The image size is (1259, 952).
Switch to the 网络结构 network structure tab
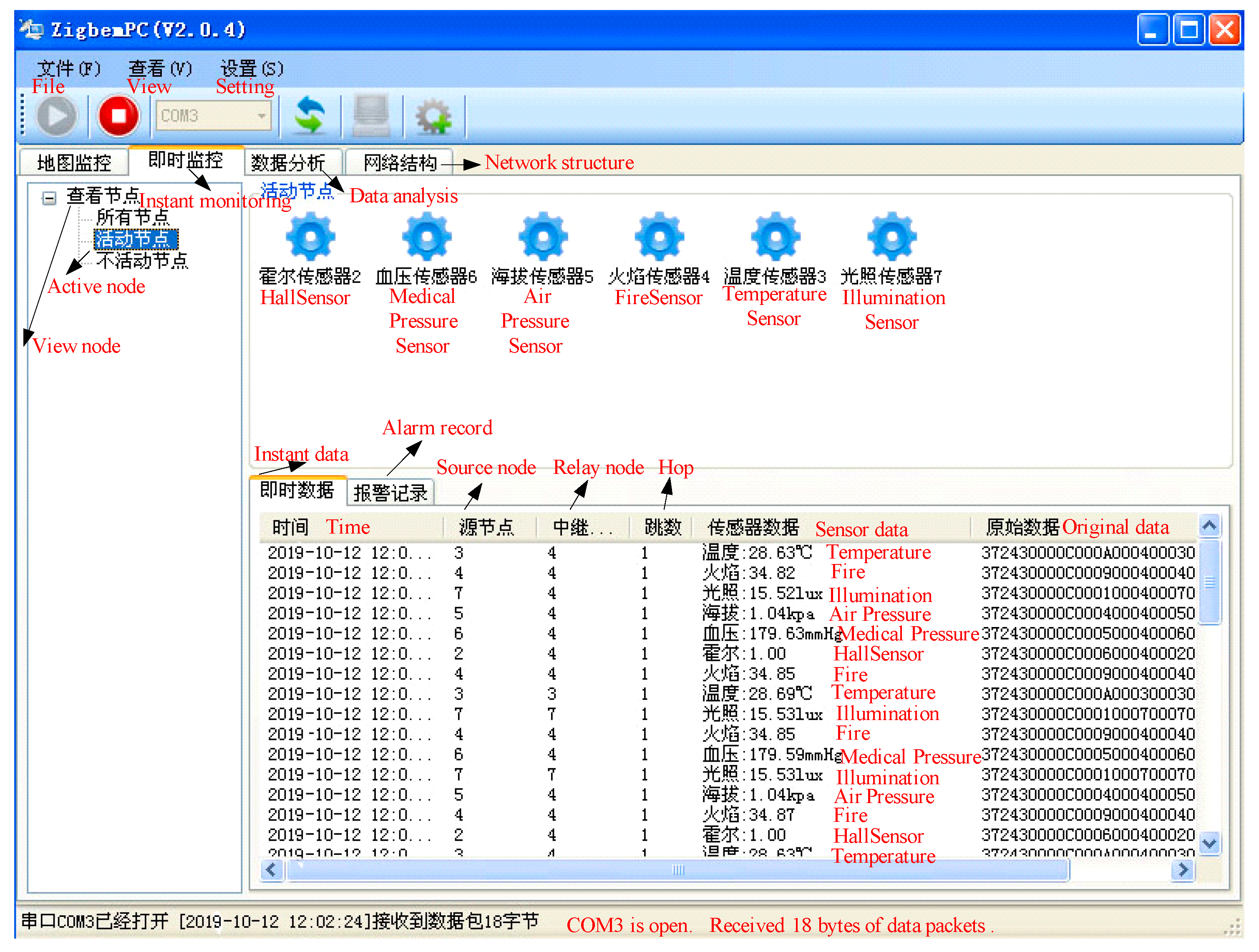[400, 163]
